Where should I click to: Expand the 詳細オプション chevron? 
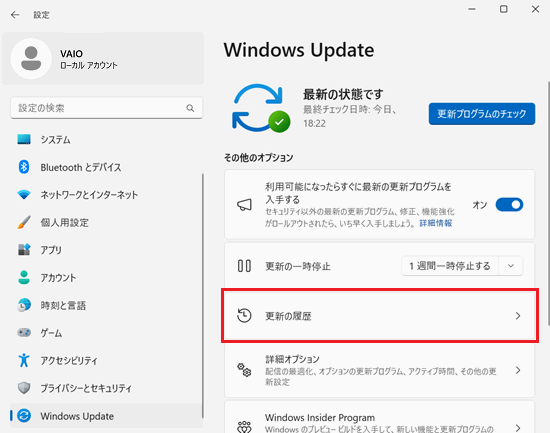[518, 370]
